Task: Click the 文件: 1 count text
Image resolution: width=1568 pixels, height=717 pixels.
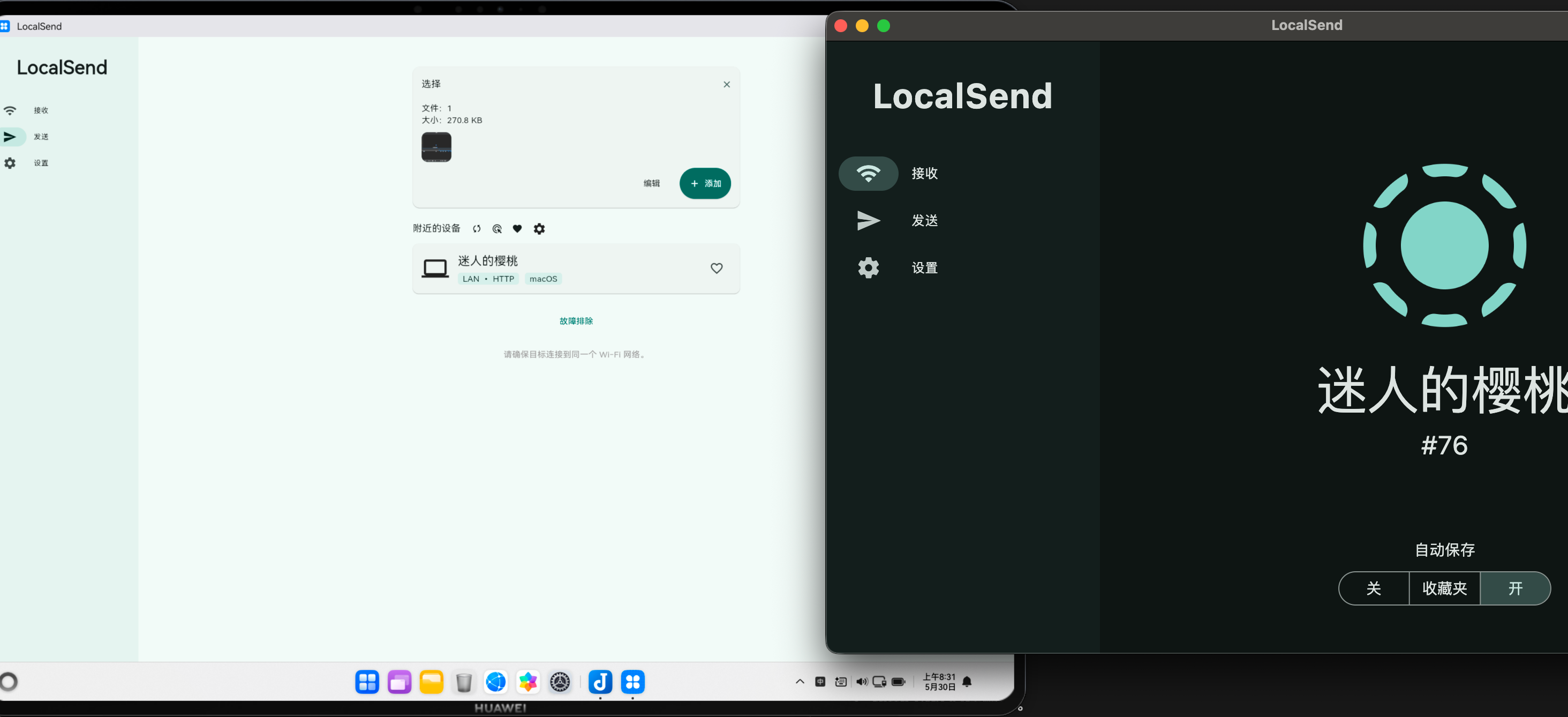Action: tap(436, 108)
